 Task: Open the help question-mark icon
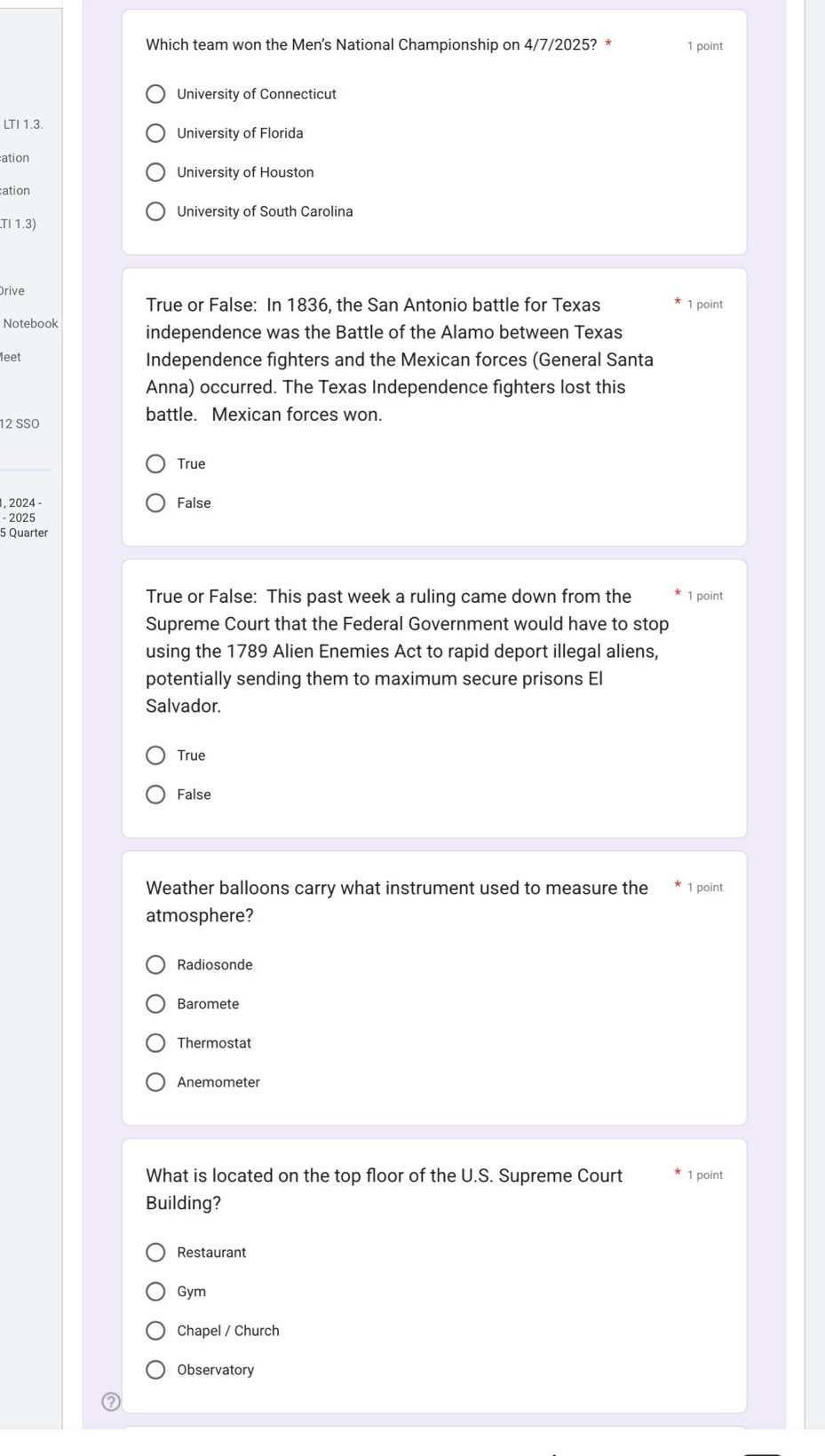pos(110,1401)
